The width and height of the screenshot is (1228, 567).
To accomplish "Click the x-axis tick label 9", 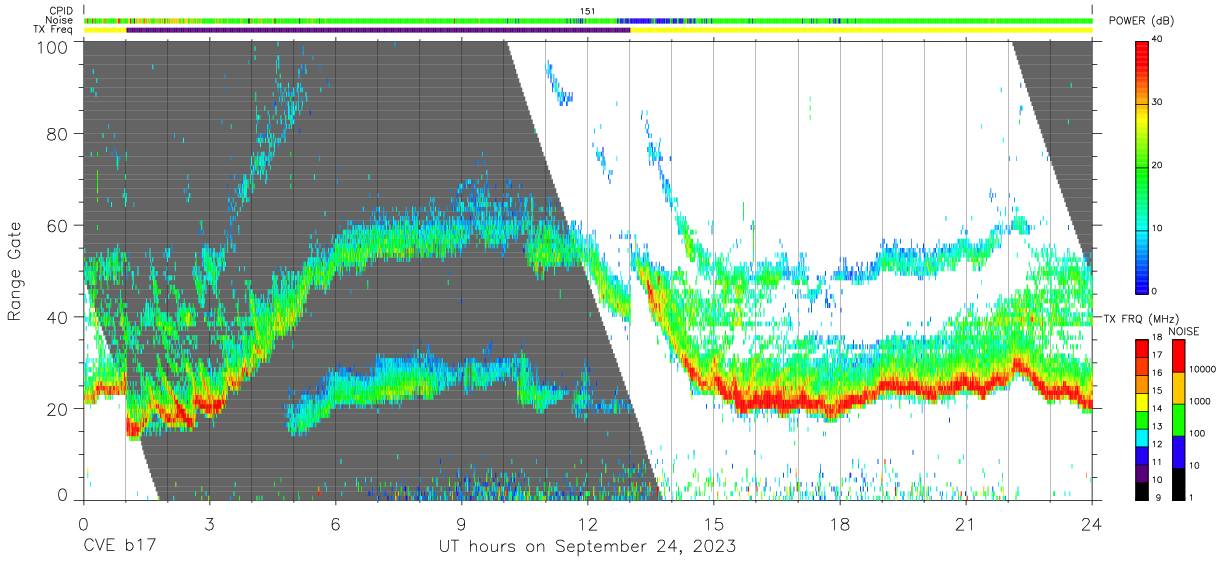I will 462,523.
